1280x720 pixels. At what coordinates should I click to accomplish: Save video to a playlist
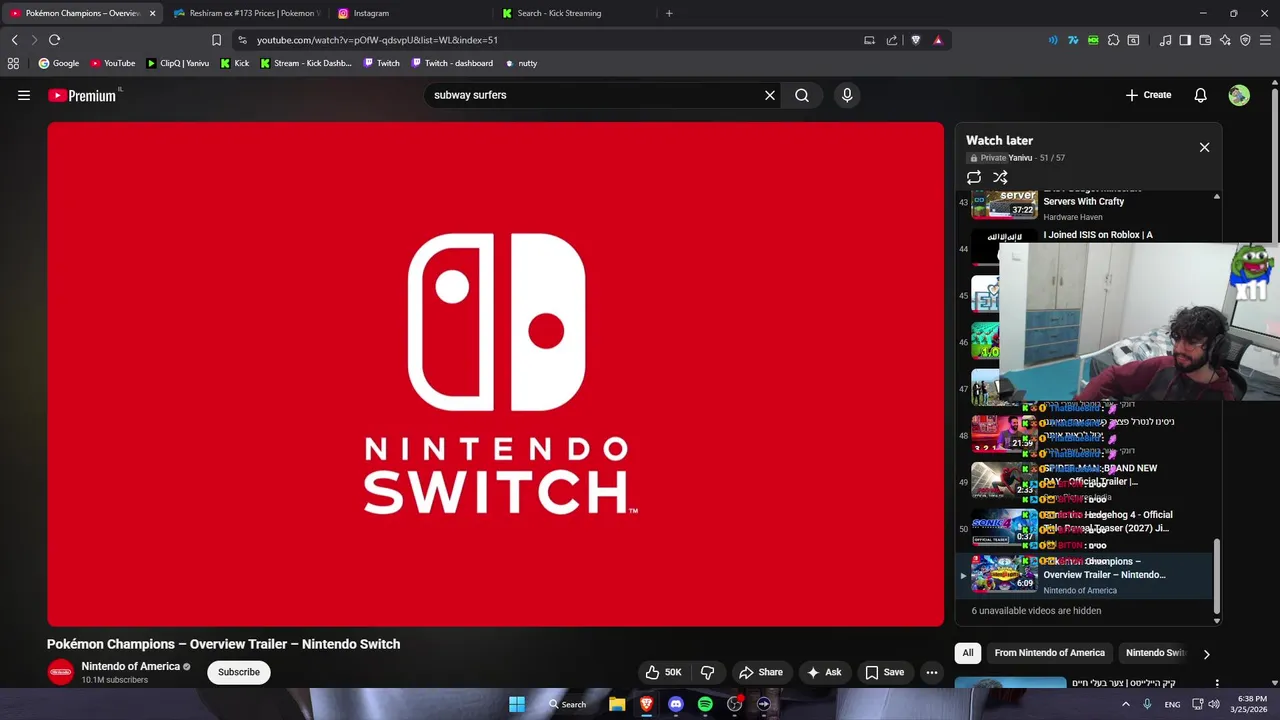(x=885, y=672)
